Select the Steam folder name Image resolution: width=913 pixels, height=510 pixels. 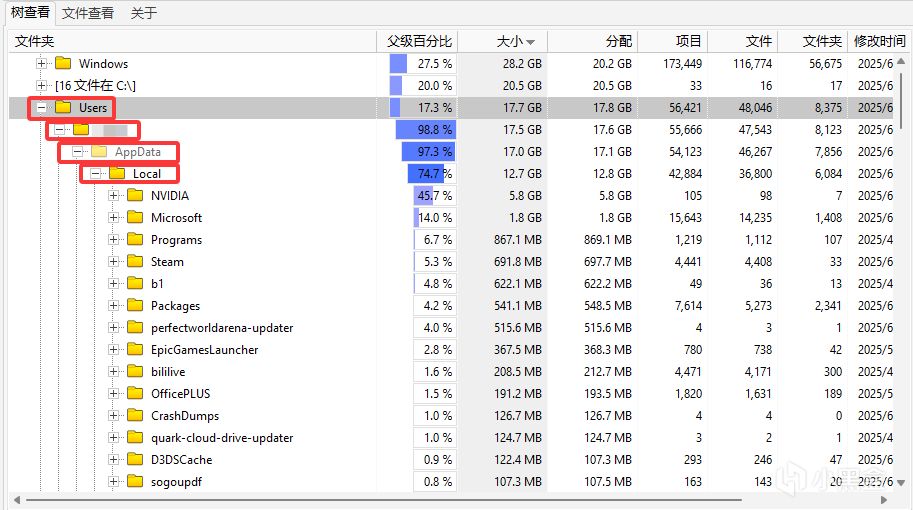point(167,262)
